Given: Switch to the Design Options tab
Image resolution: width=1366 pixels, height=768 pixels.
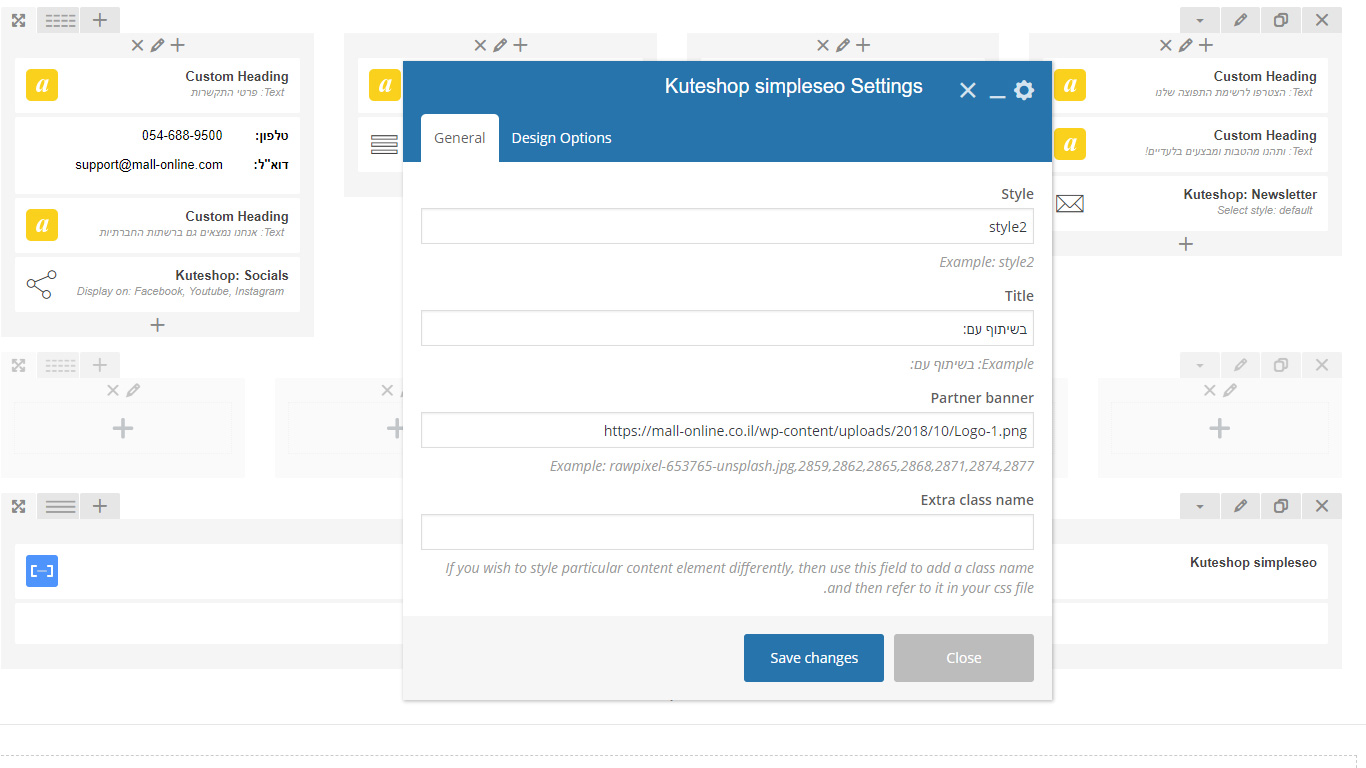Looking at the screenshot, I should (561, 138).
